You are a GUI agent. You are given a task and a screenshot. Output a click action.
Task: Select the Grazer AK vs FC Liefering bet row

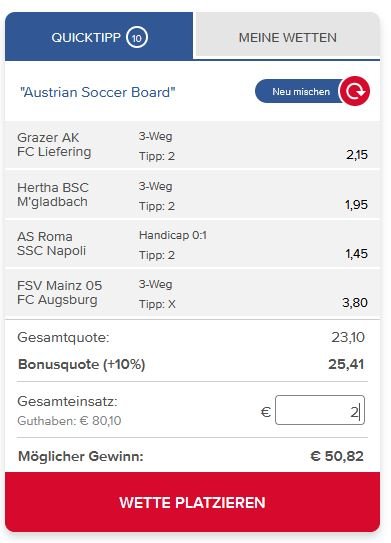193,145
